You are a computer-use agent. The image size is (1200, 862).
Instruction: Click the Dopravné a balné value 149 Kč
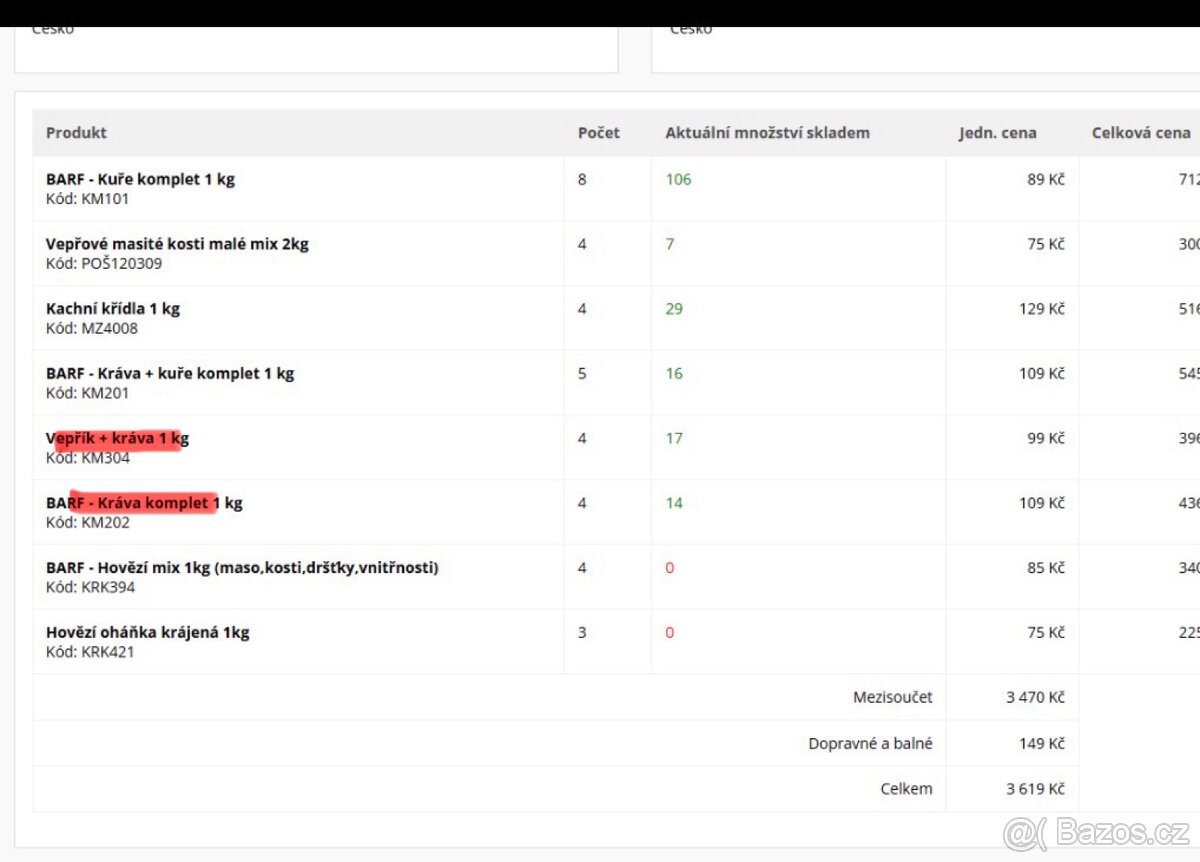[1042, 743]
